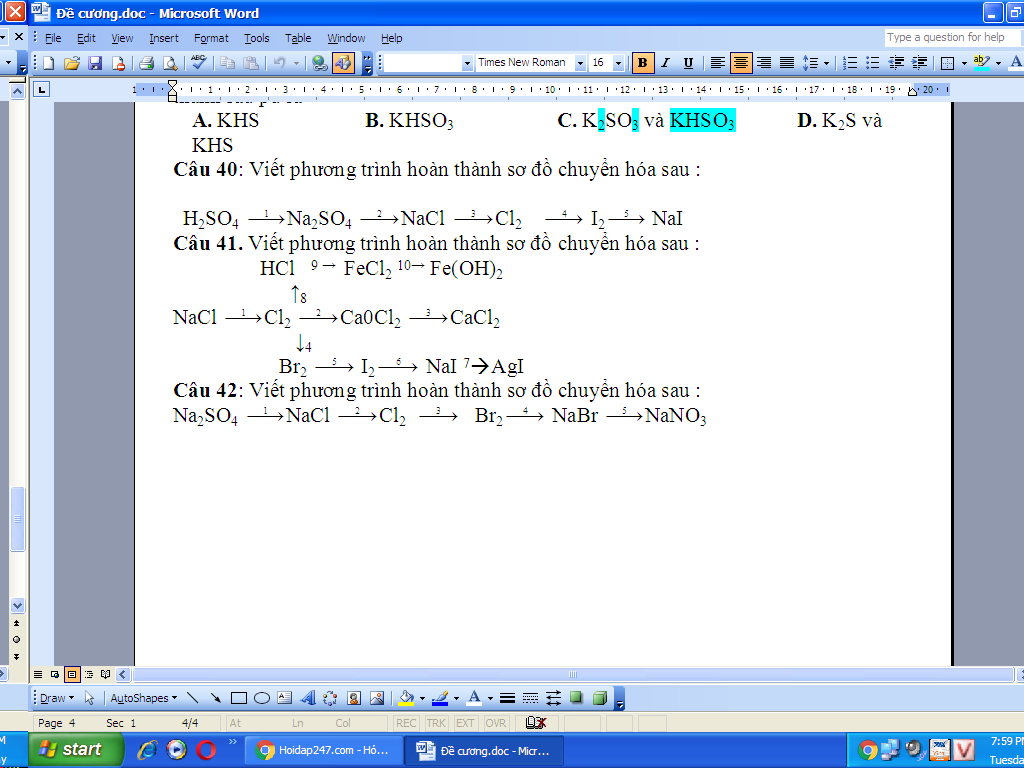Open the File menu

[53, 38]
